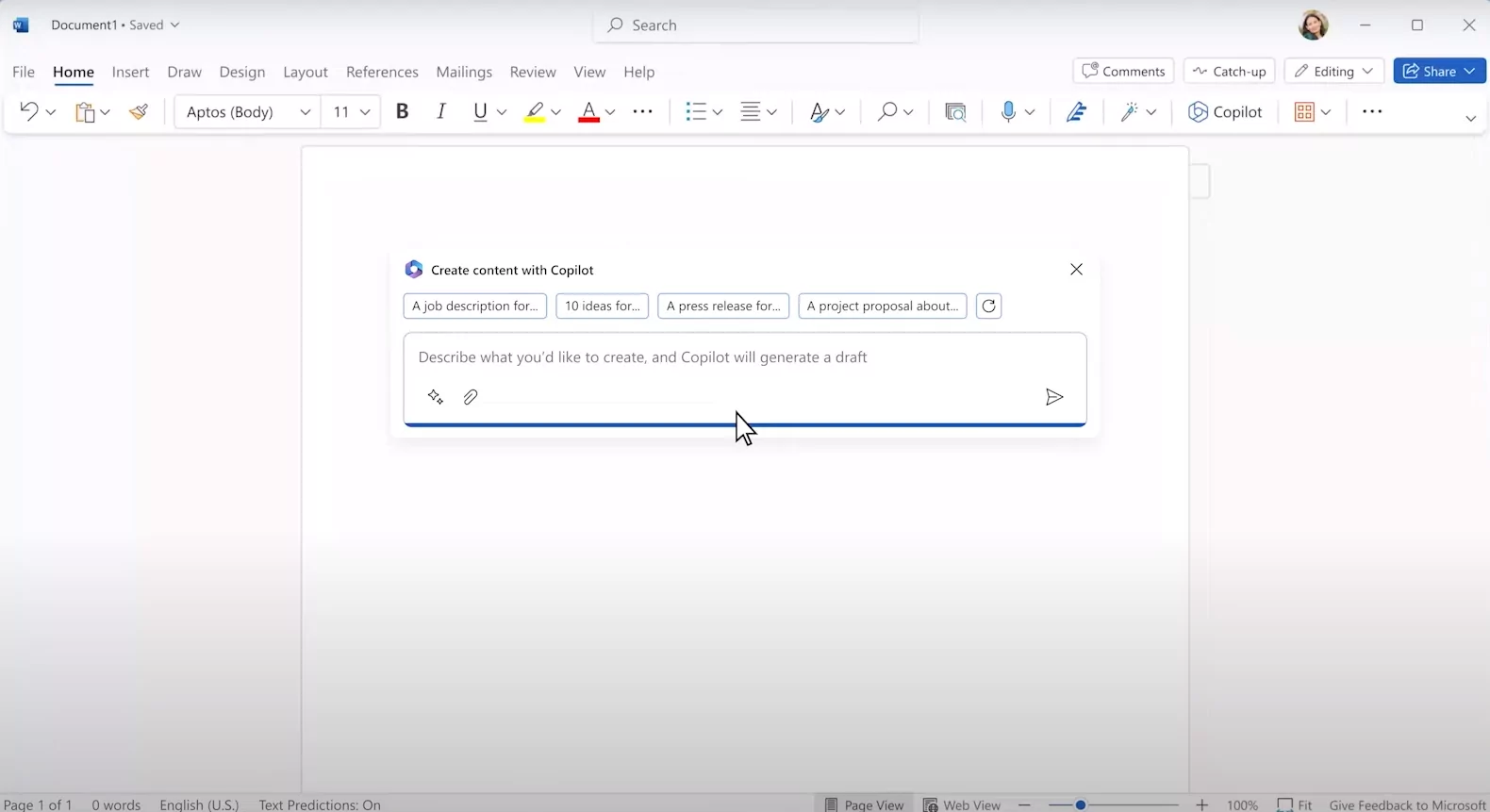Image resolution: width=1490 pixels, height=812 pixels.
Task: Expand the alignment dropdown arrow
Action: 771,112
